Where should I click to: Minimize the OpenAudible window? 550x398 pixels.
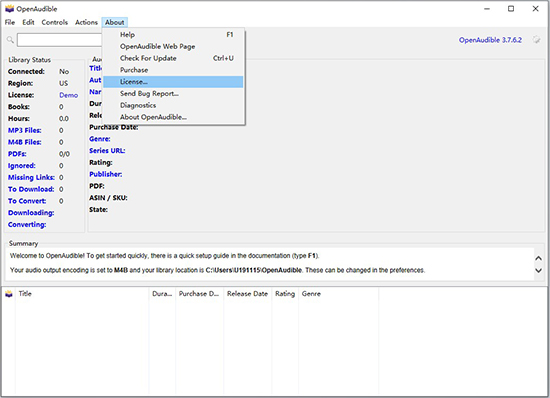coord(487,9)
